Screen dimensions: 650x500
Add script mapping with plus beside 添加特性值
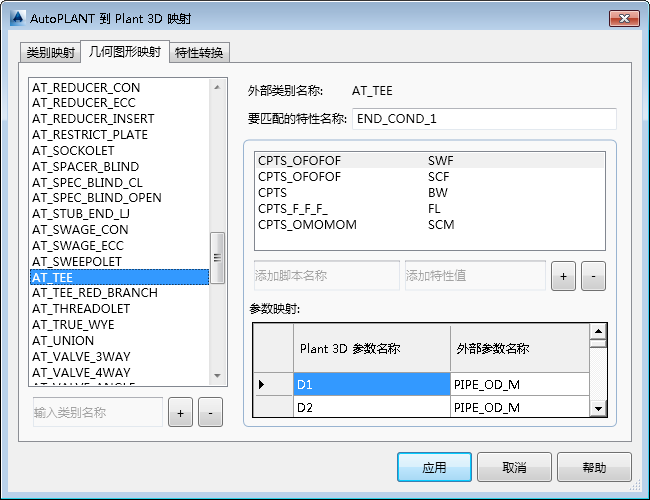tap(563, 276)
